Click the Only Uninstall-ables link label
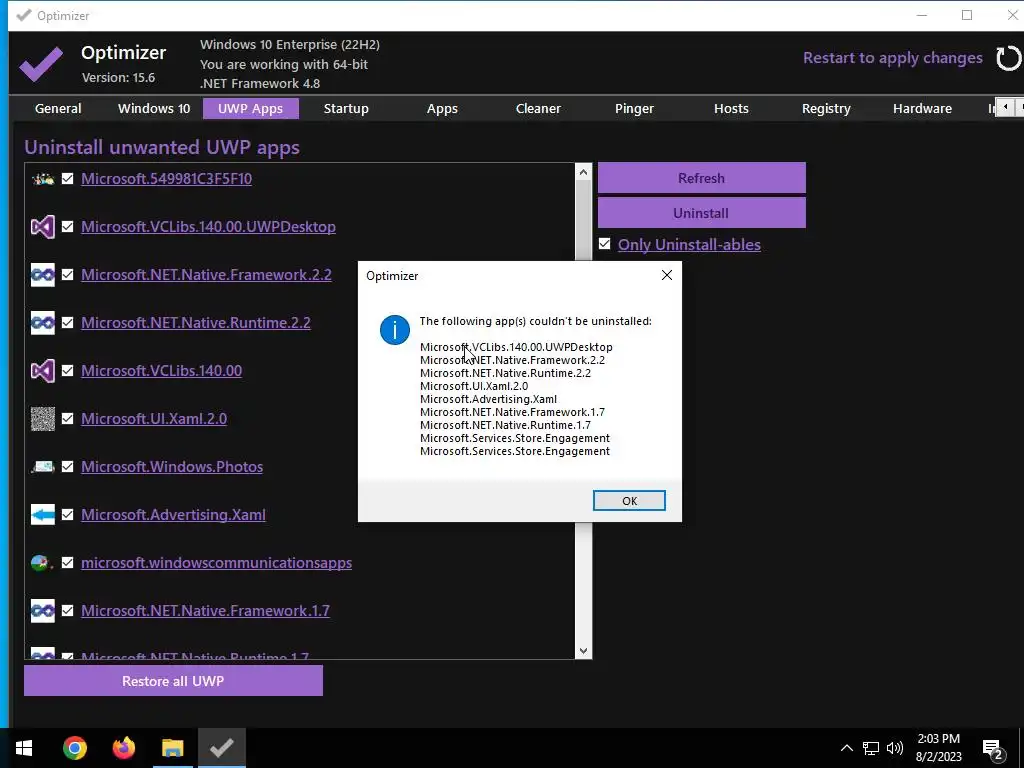1024x768 pixels. 689,244
